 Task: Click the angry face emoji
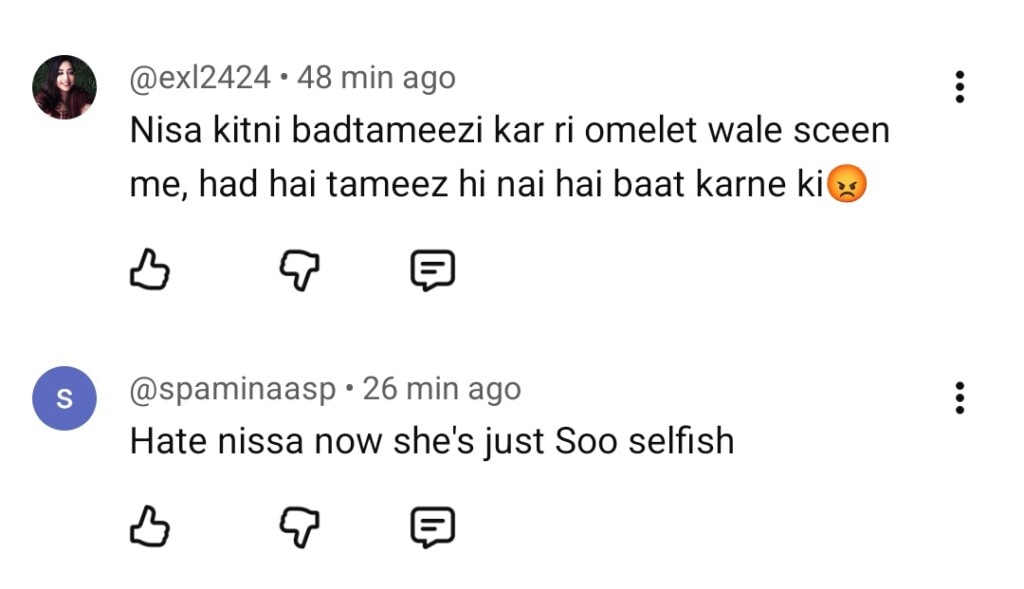846,185
